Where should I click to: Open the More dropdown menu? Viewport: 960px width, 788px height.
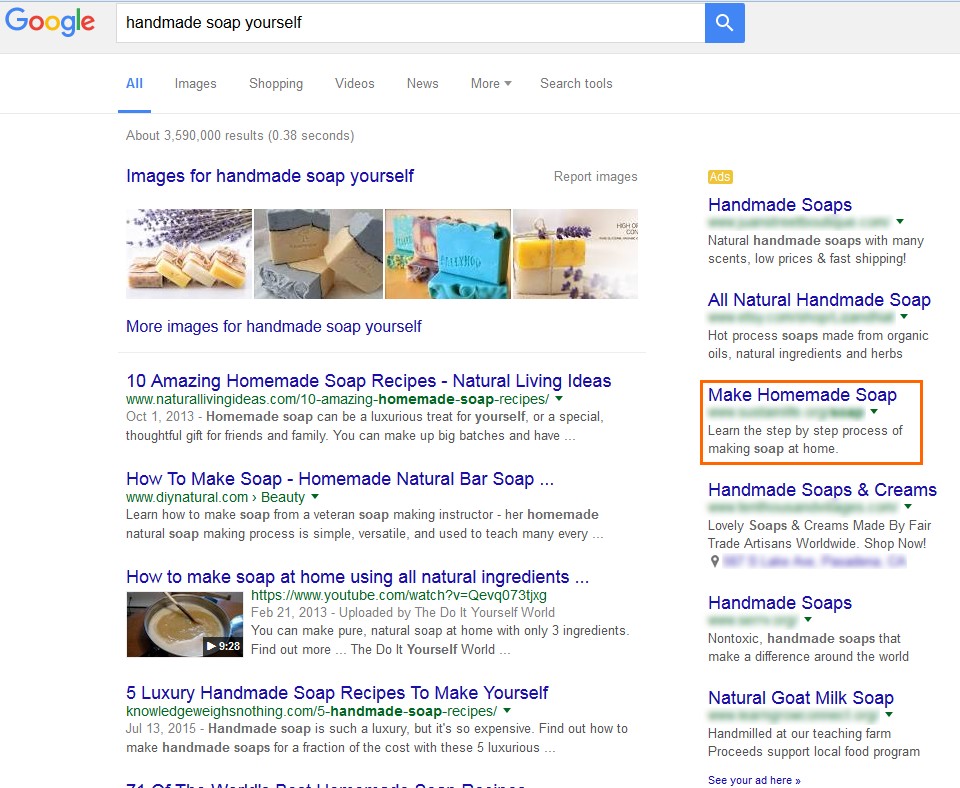pyautogui.click(x=490, y=83)
